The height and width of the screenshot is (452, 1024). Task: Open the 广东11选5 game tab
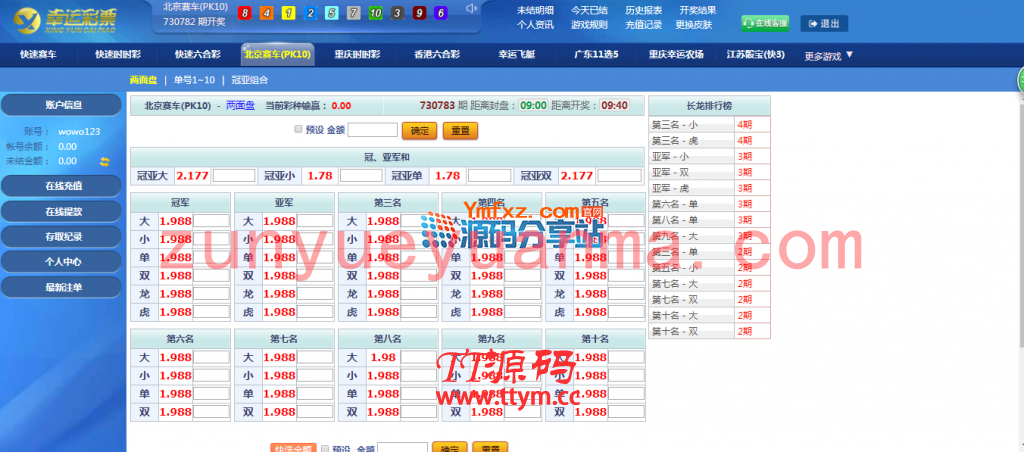coord(596,55)
